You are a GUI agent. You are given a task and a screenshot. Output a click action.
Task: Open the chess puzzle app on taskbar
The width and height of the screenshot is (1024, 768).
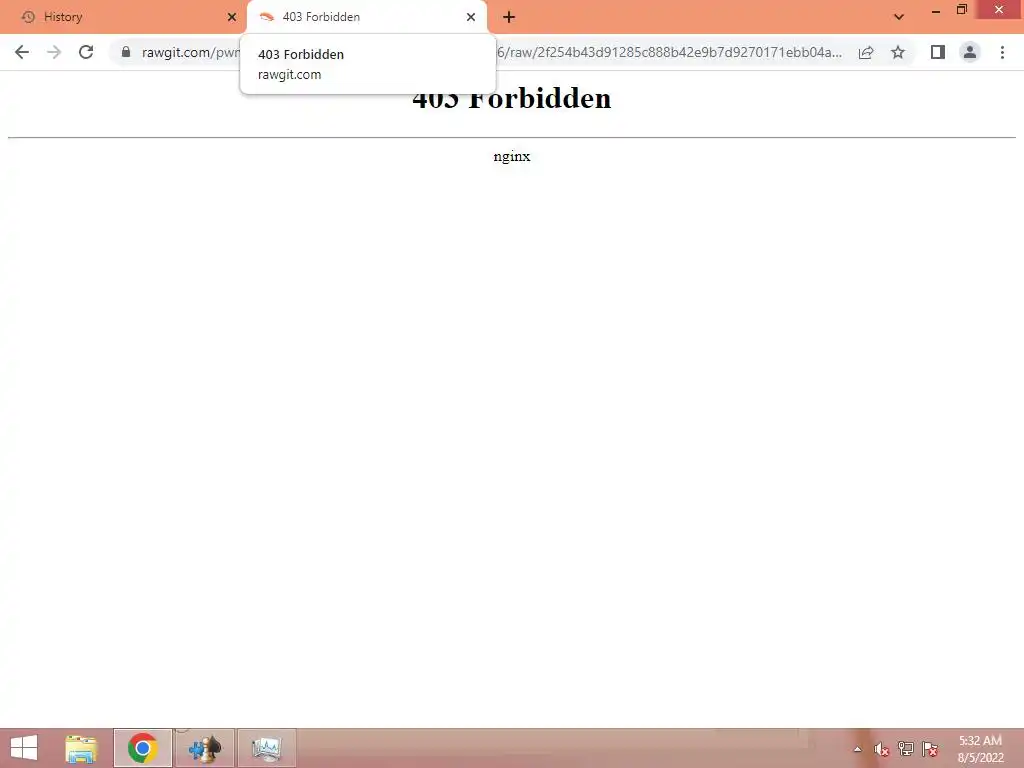205,748
